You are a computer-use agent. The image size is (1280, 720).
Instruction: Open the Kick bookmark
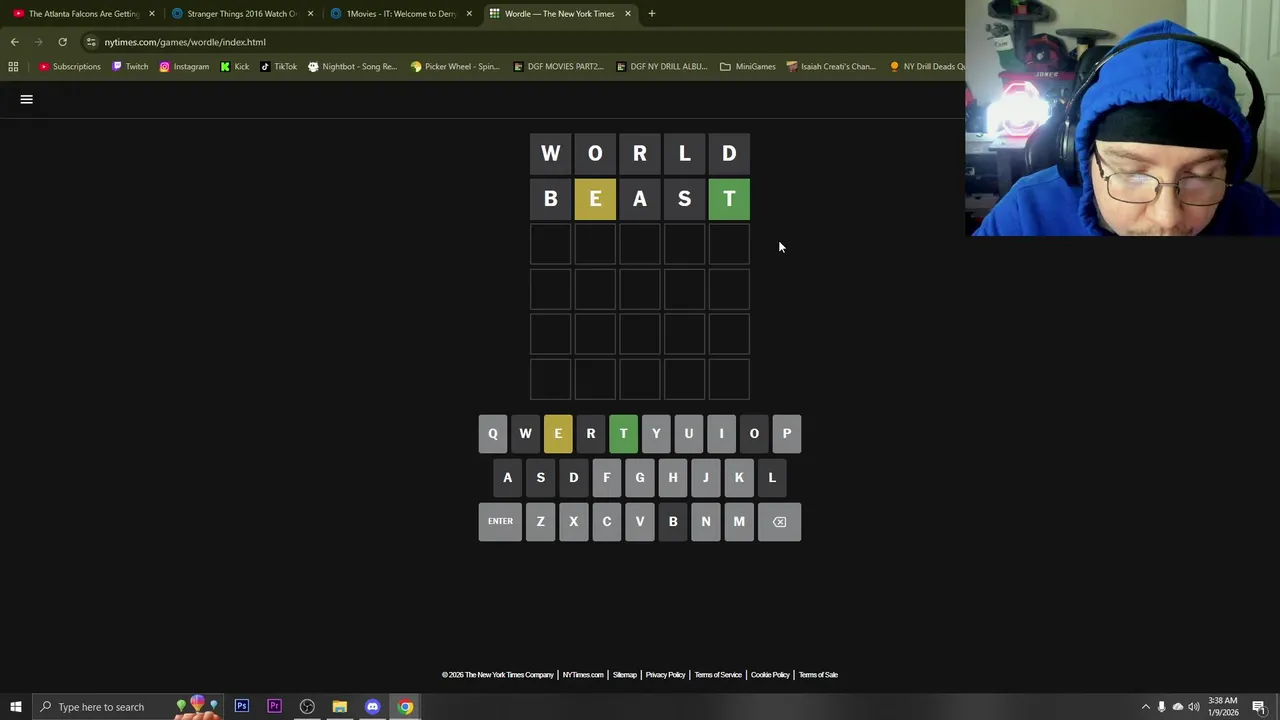tap(235, 66)
